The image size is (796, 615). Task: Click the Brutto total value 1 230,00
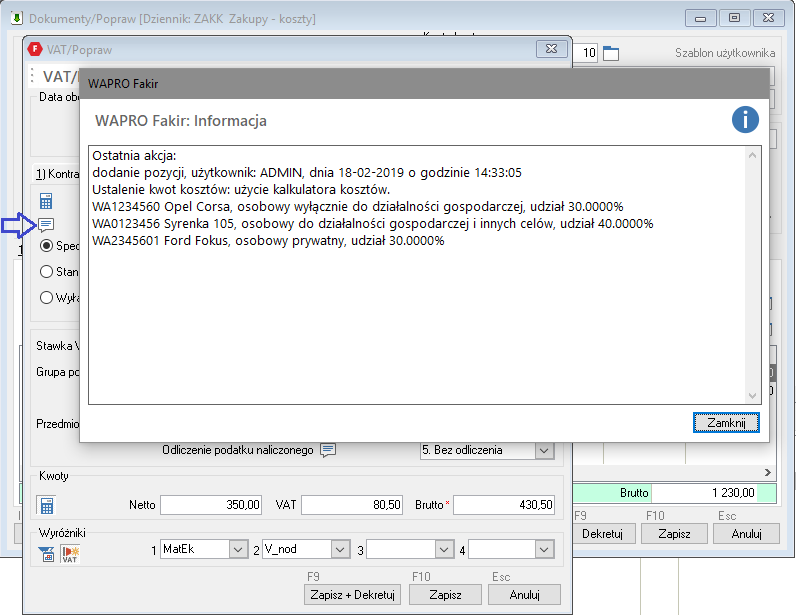tap(705, 493)
